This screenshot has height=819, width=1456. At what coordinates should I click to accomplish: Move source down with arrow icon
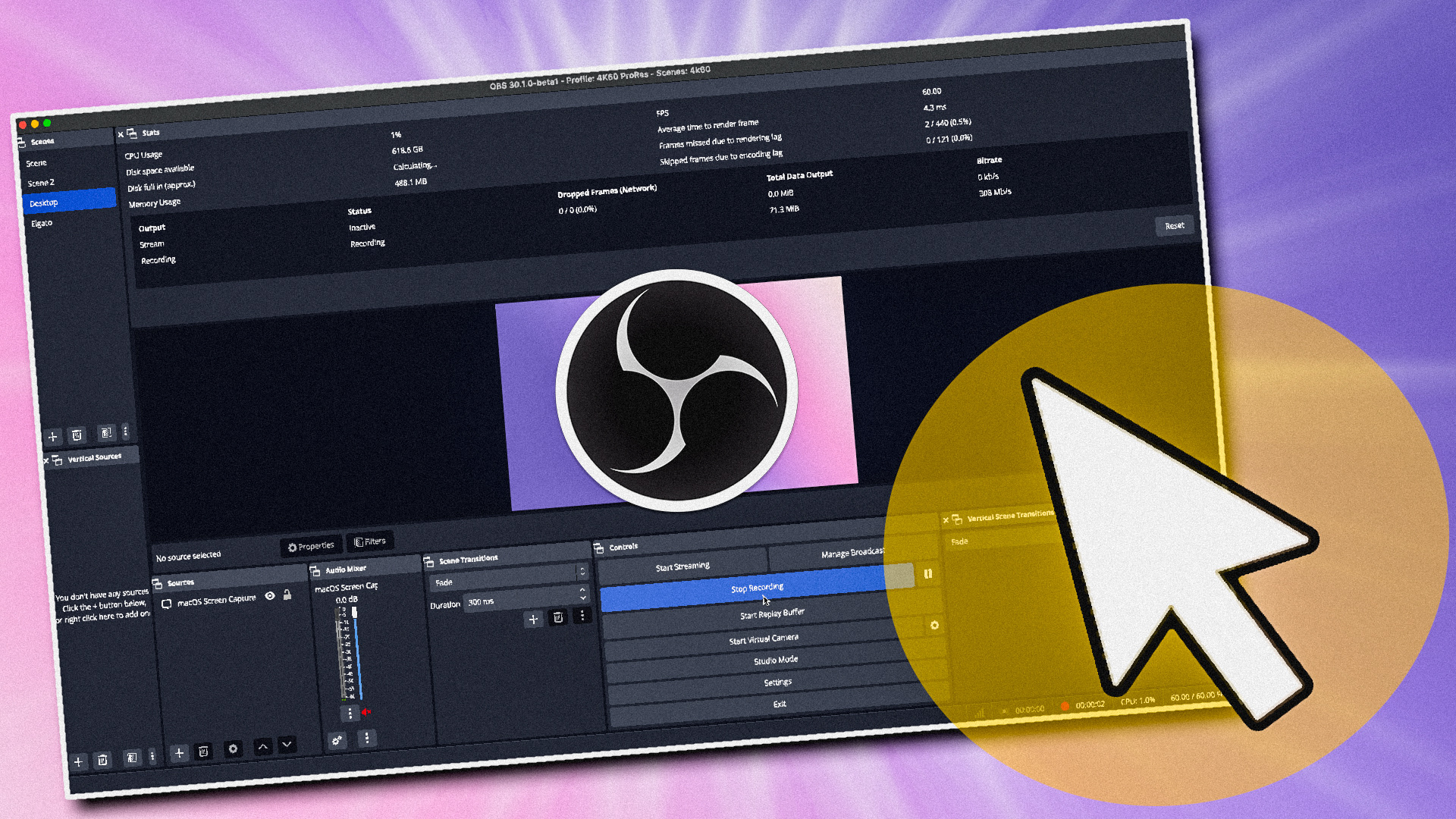[287, 745]
